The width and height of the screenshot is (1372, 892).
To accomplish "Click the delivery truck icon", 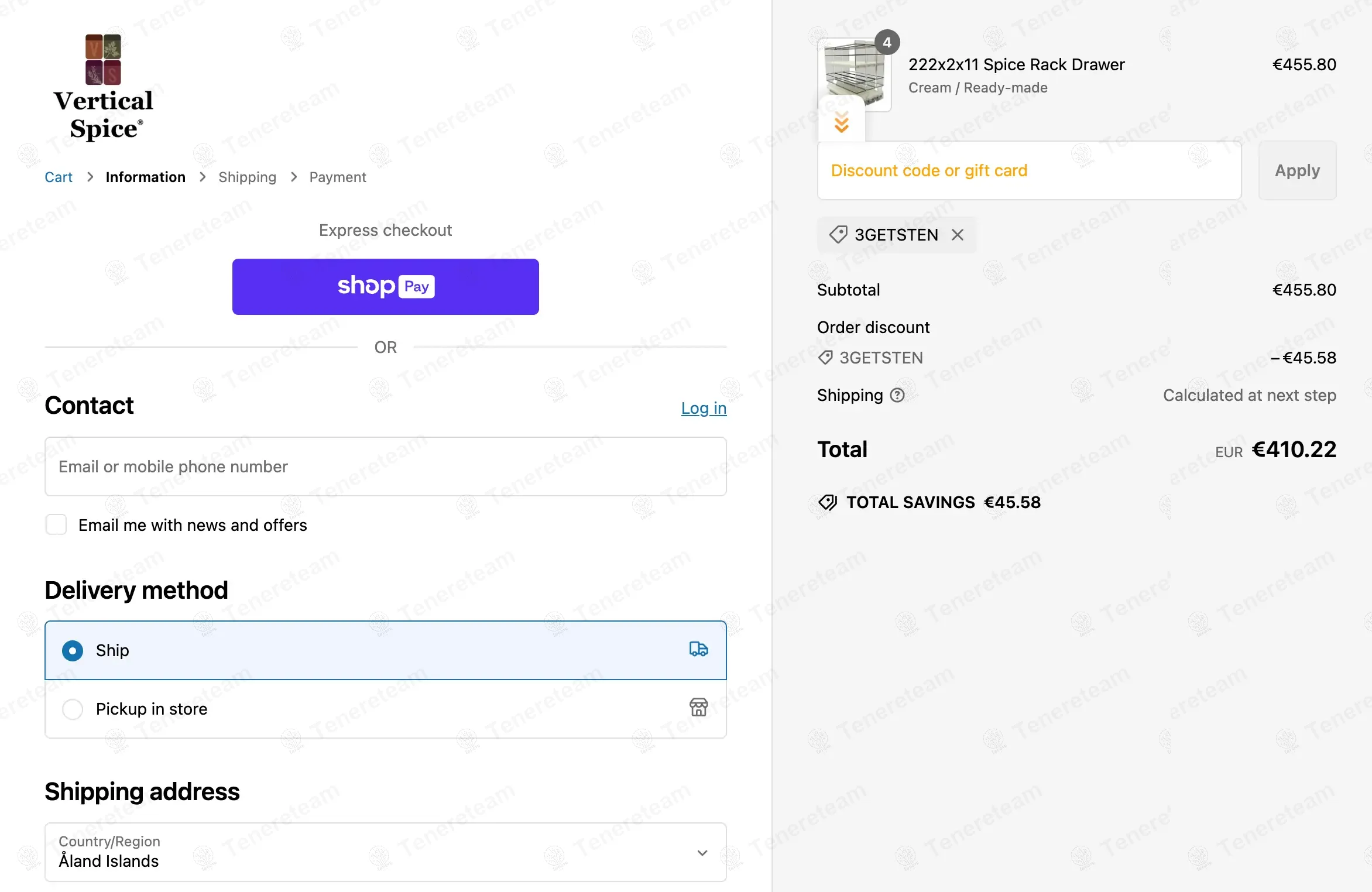I will [x=698, y=649].
